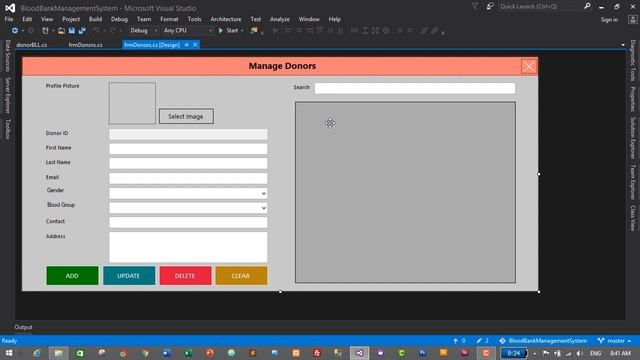Screen dimensions: 640x360
Task: Open the Server Explorer side tab
Action: (x=7, y=95)
